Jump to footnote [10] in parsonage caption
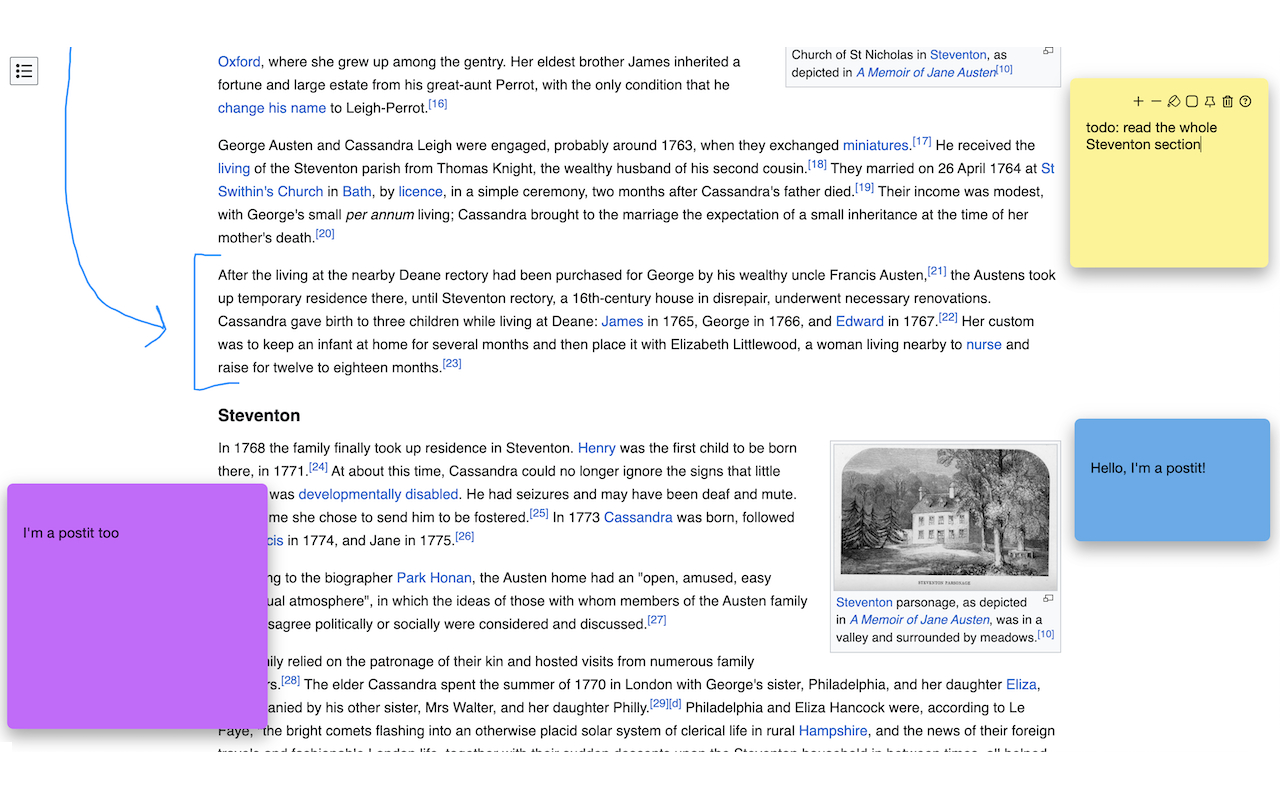1280x800 pixels. pyautogui.click(x=1045, y=634)
